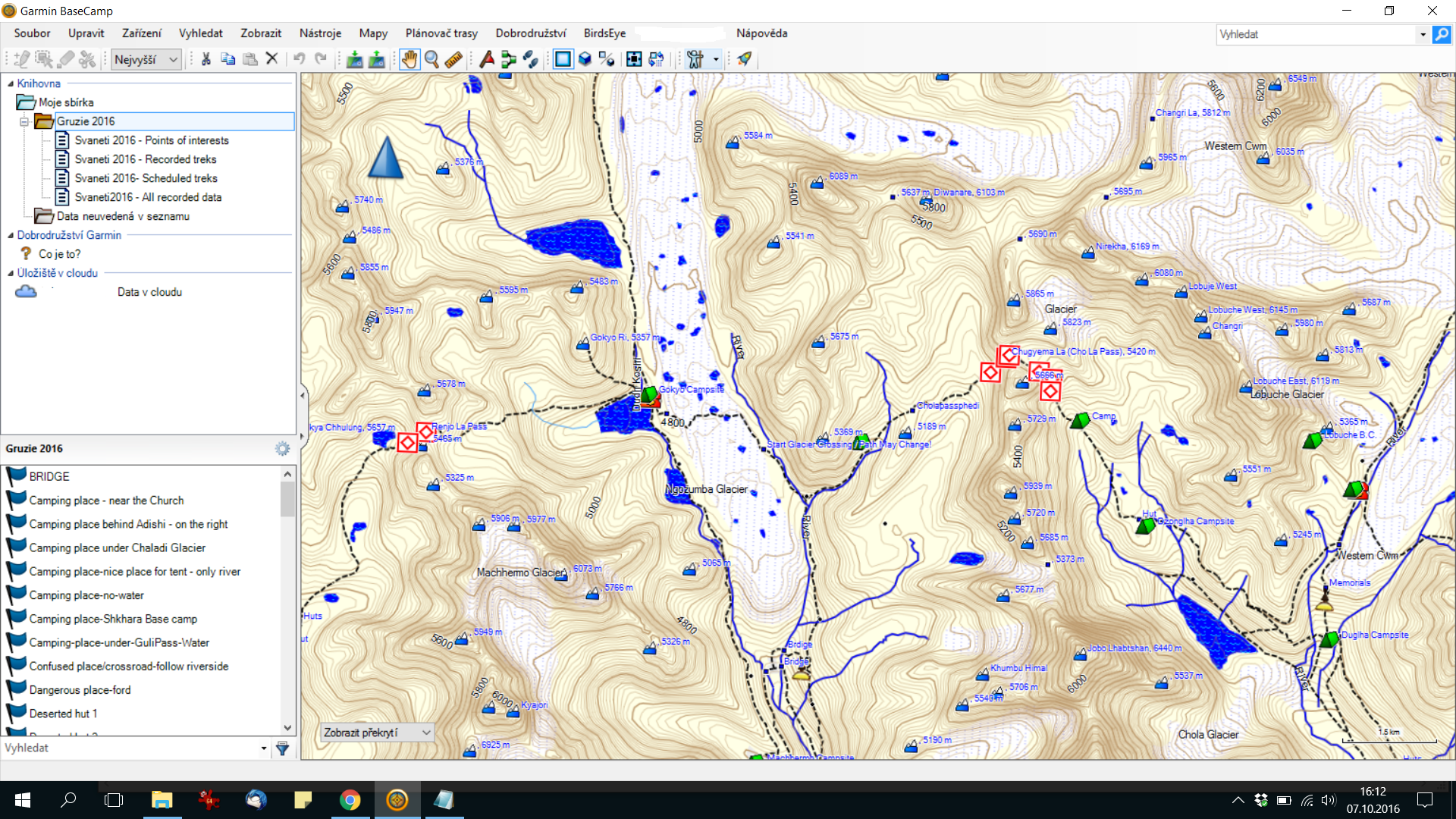
Task: Open the activity profile dropdown arrow
Action: pyautogui.click(x=715, y=59)
